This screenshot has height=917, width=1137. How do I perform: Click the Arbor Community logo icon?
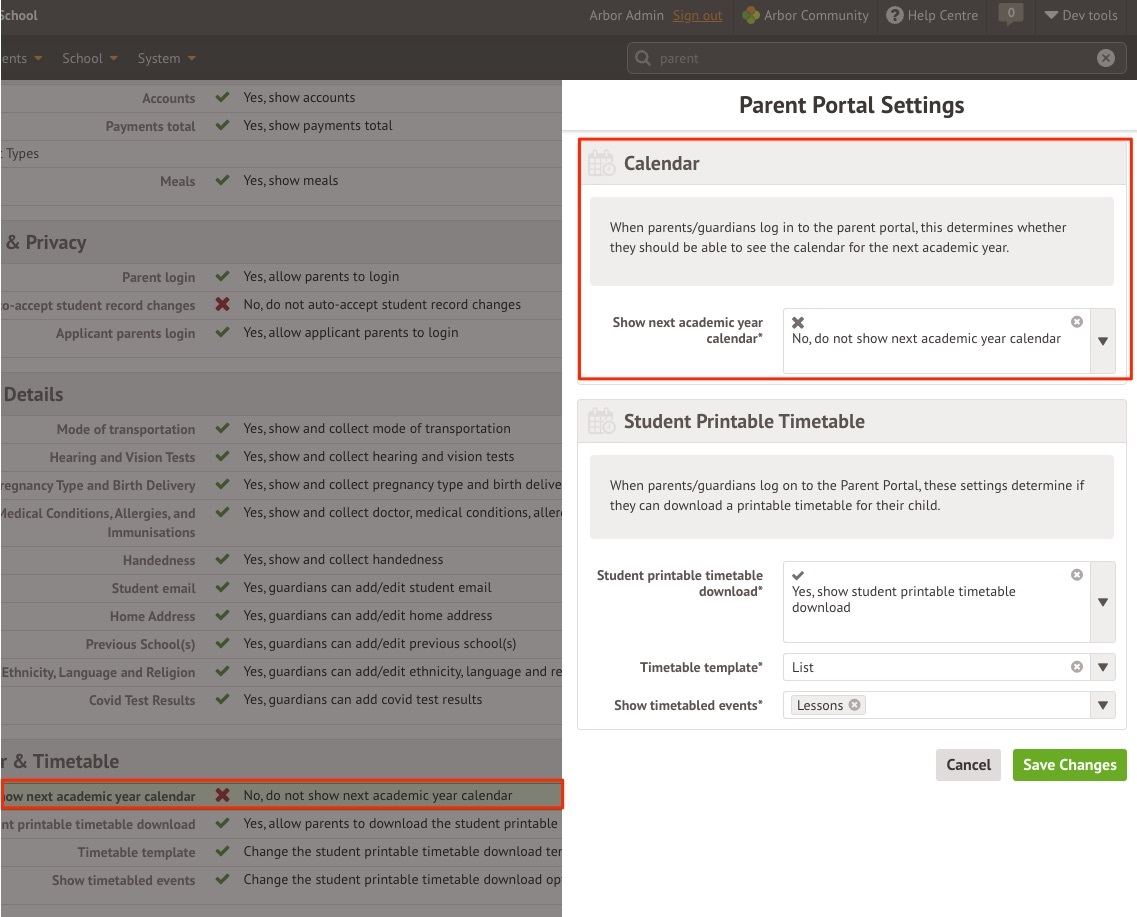tap(751, 15)
